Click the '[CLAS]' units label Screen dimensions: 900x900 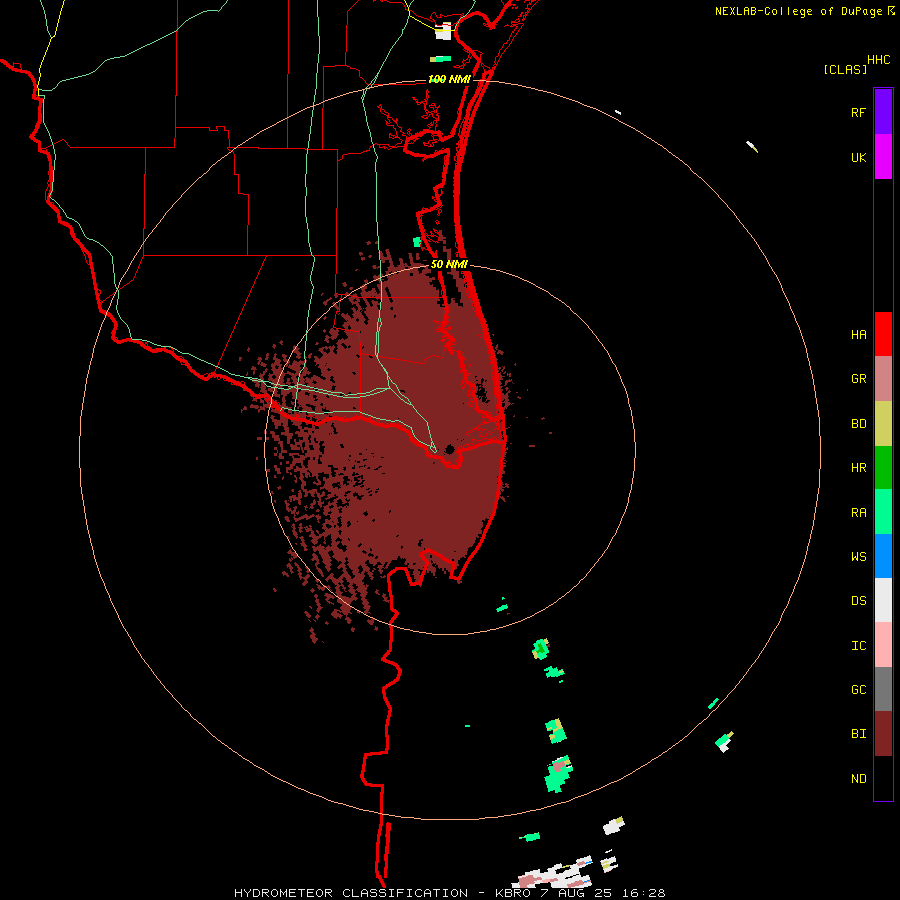coord(845,70)
